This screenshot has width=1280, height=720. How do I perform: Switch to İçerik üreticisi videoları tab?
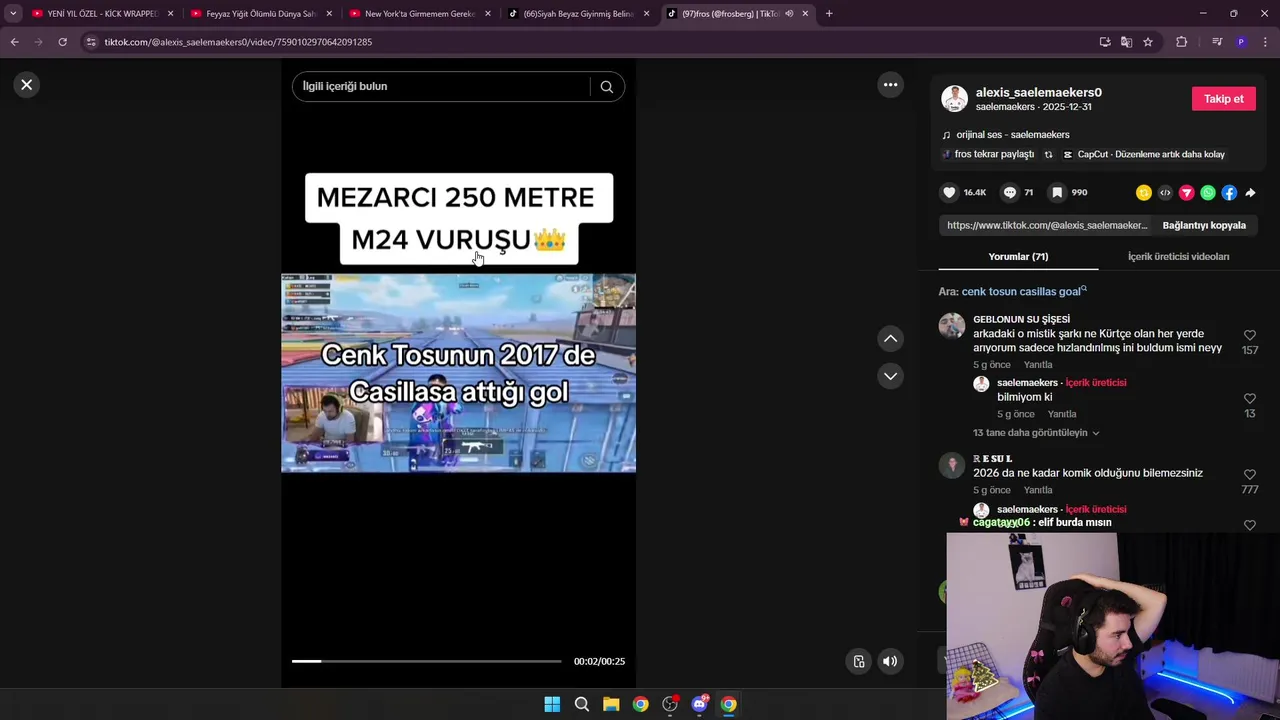coord(1178,257)
